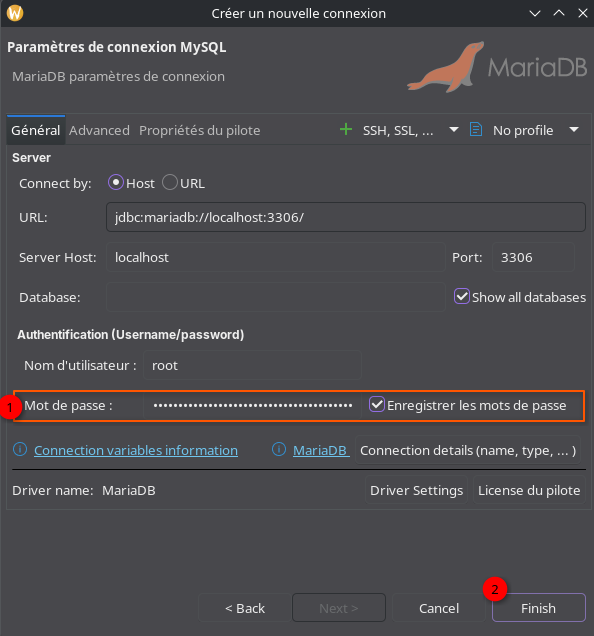Switch to the Advanced tab
The image size is (594, 636).
click(99, 131)
